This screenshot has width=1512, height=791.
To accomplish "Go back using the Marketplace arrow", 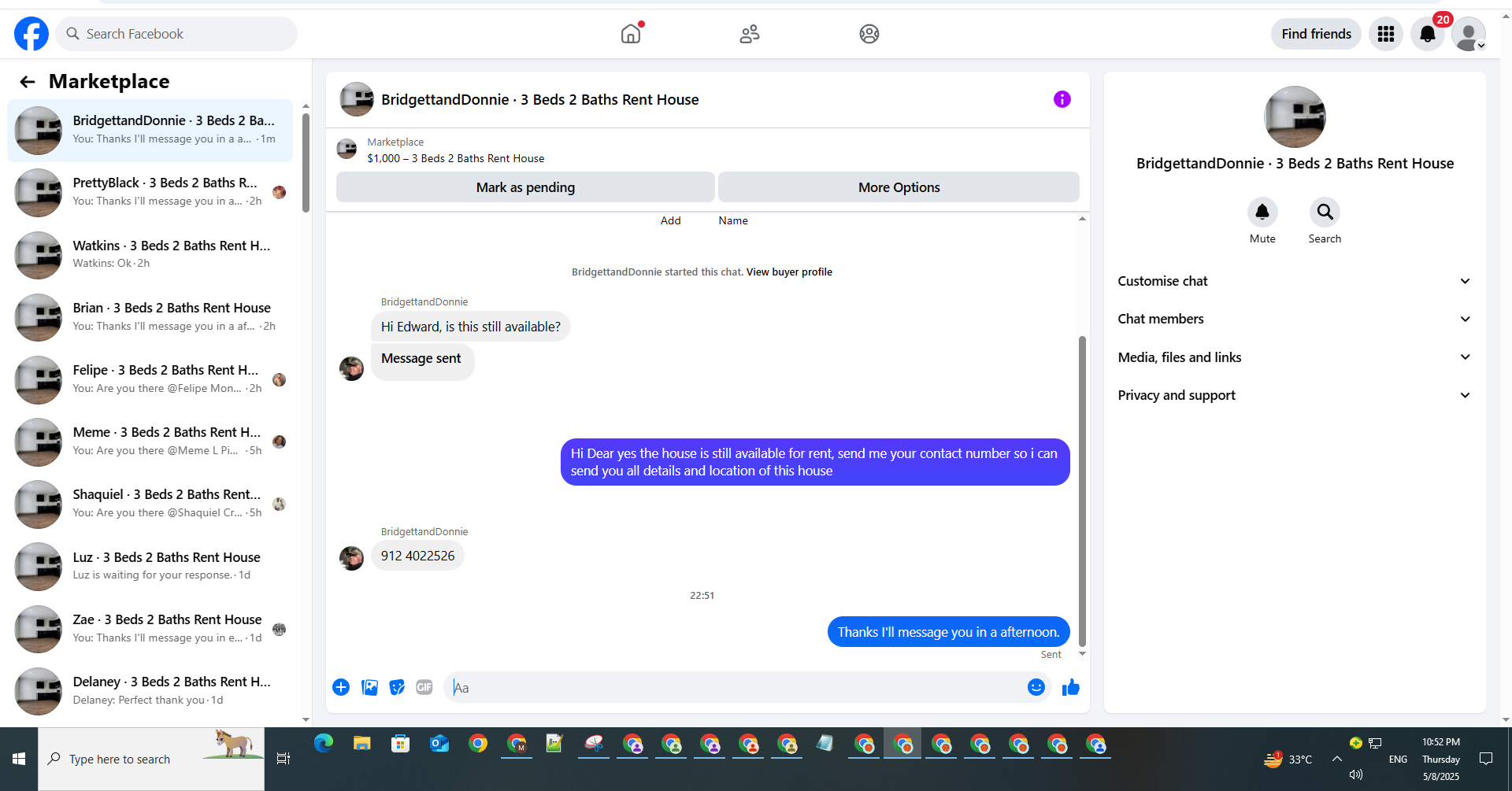I will (28, 82).
